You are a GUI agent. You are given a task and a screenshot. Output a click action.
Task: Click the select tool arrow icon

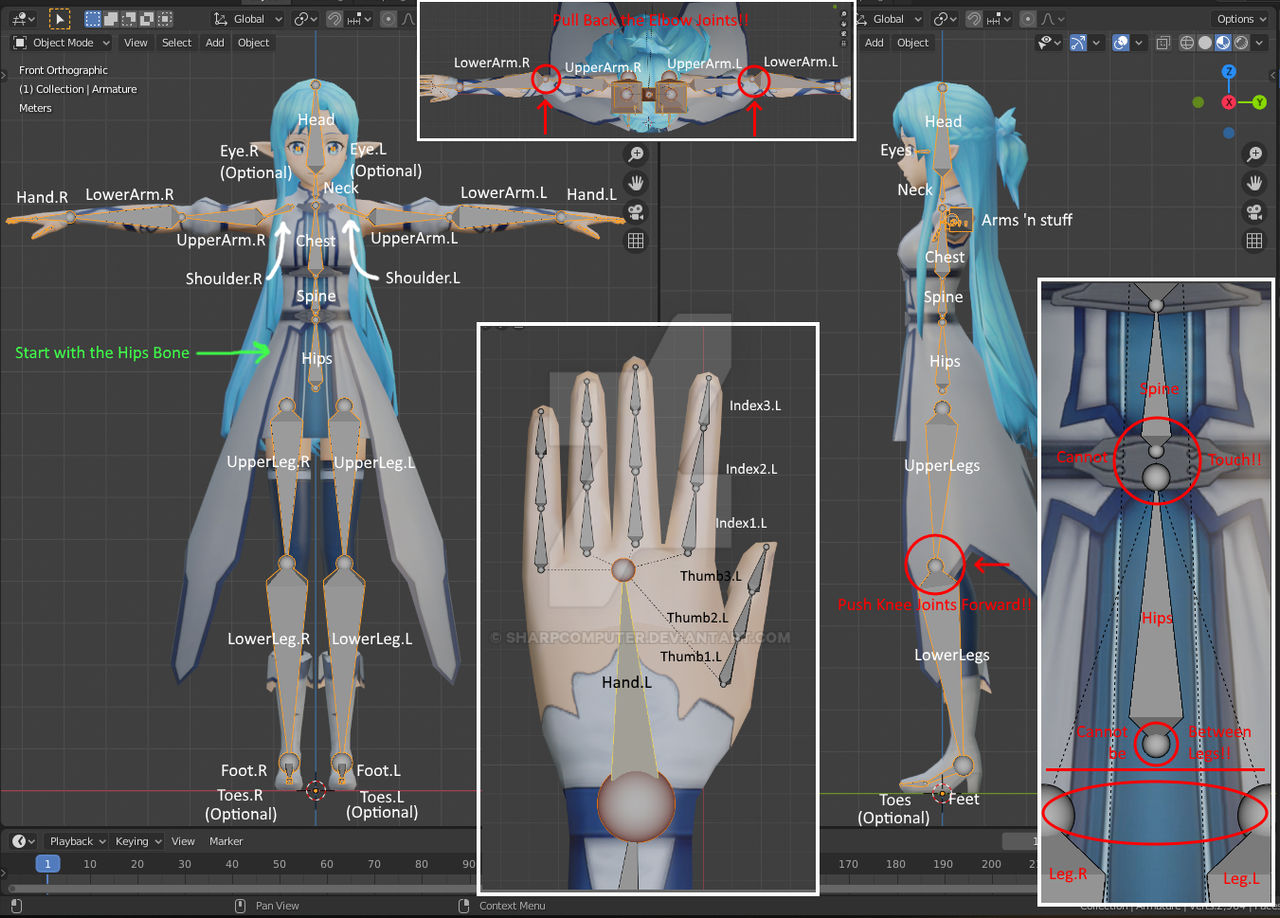click(x=60, y=19)
